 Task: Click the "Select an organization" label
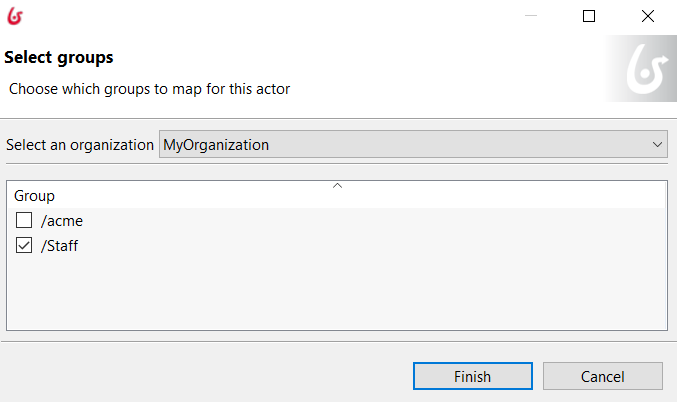(80, 145)
